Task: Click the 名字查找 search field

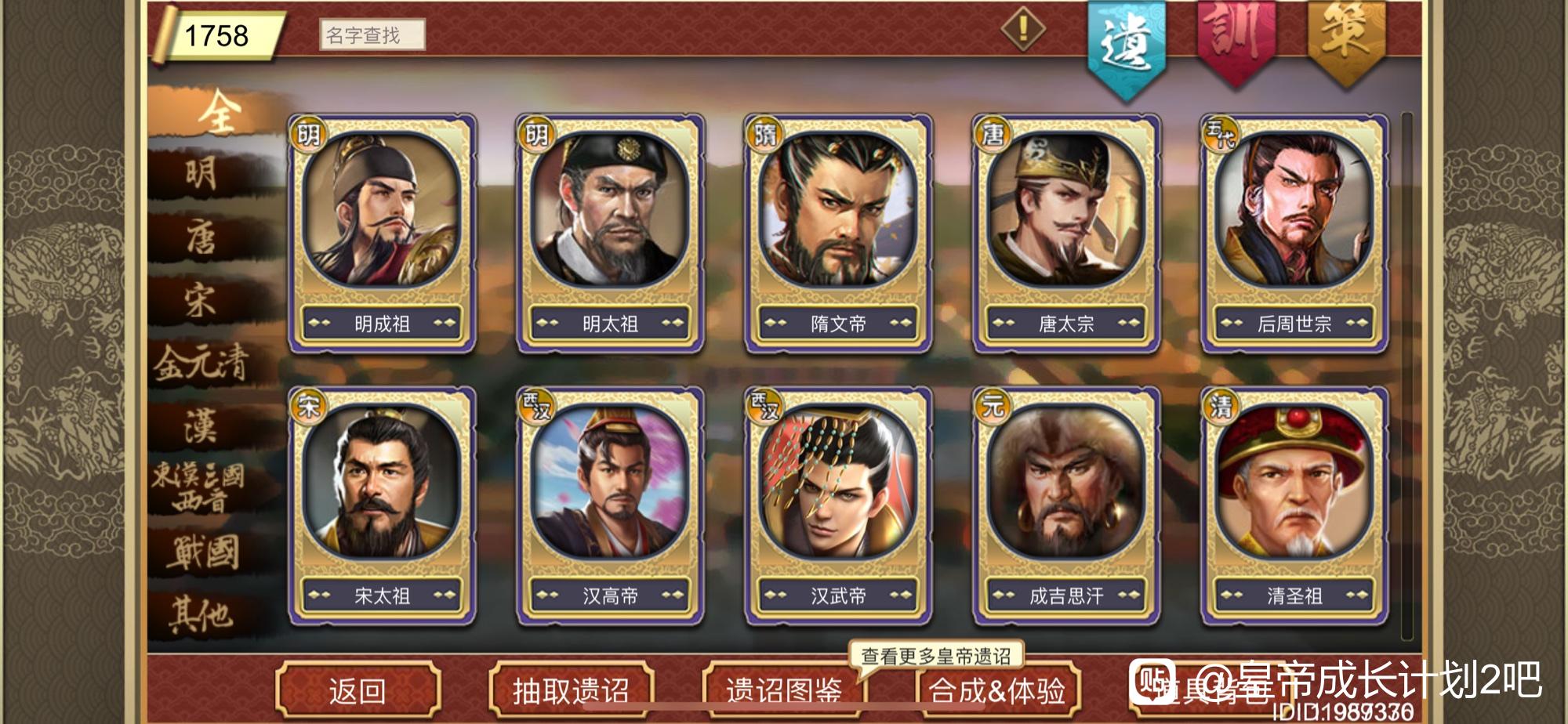Action: click(372, 35)
